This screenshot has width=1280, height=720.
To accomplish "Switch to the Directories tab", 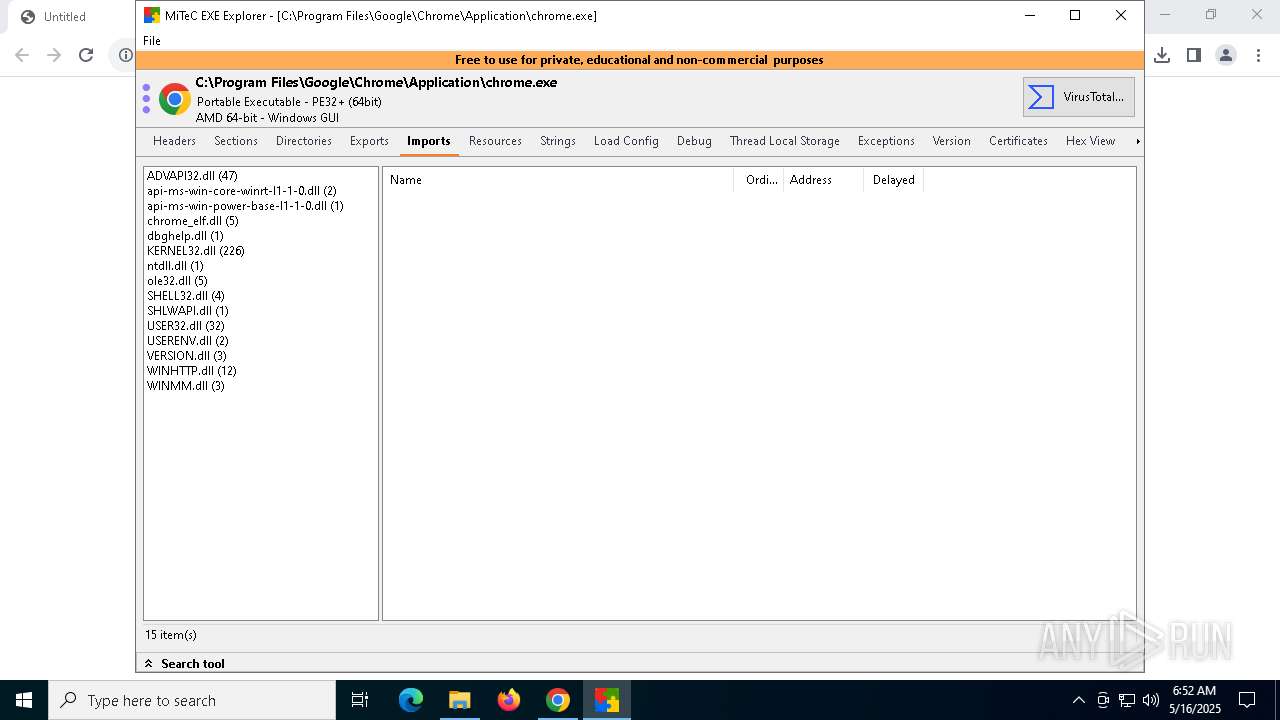I will pos(304,141).
